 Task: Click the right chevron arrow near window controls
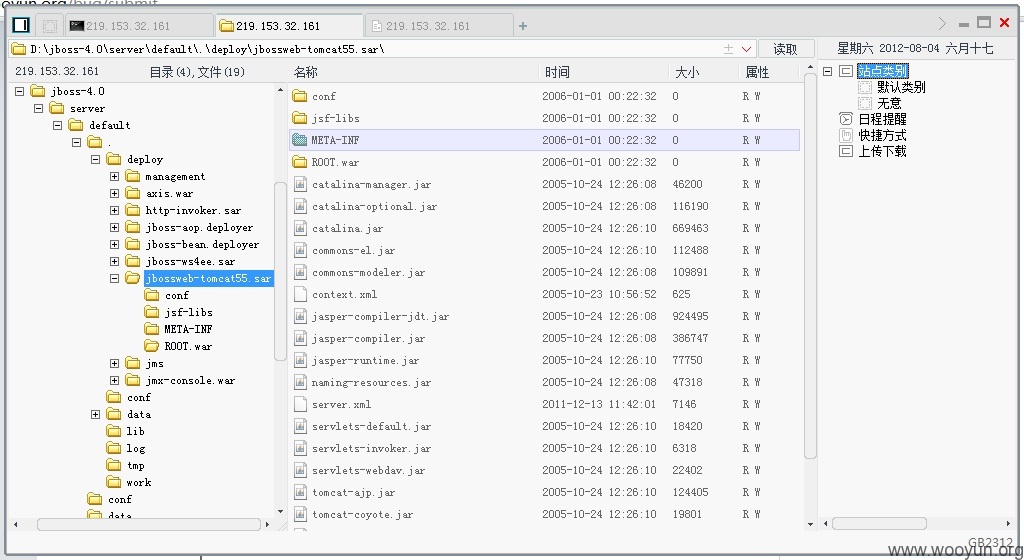tap(942, 24)
